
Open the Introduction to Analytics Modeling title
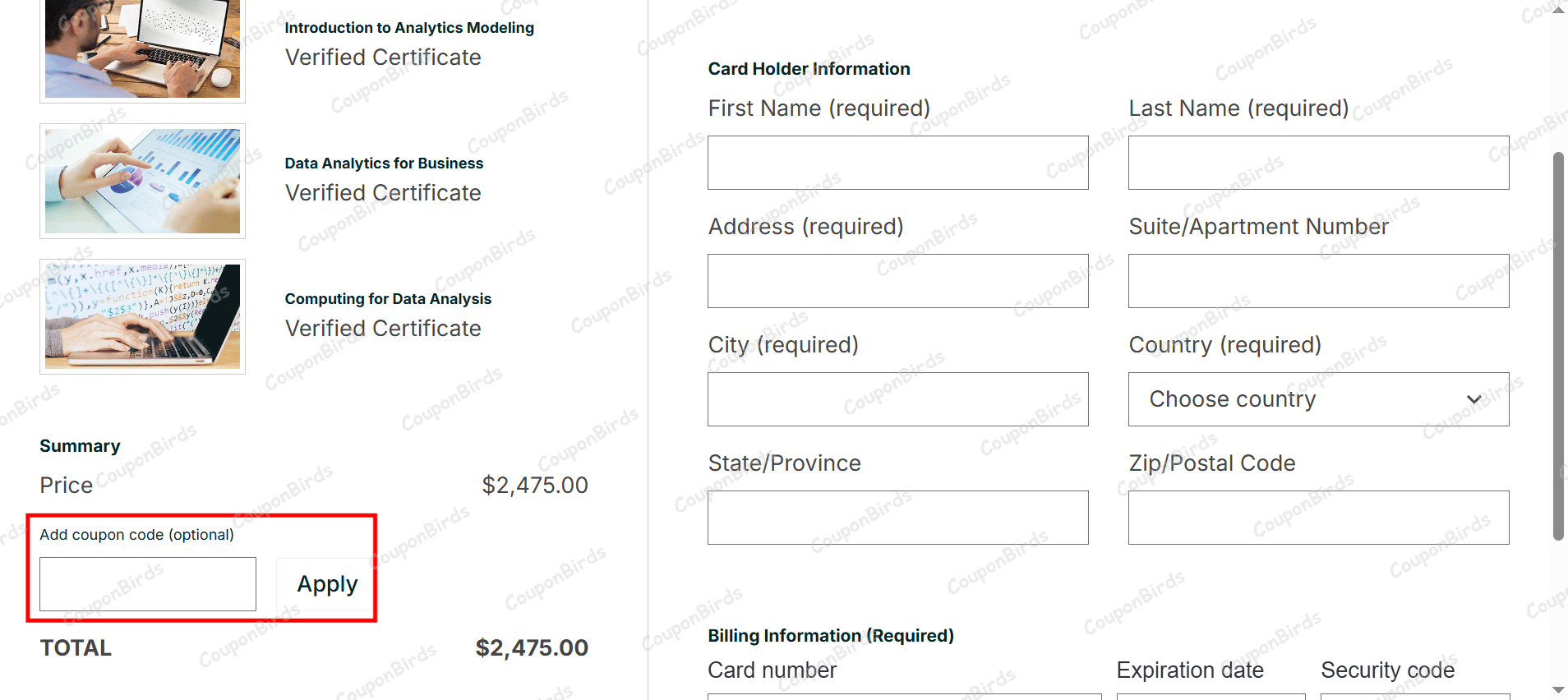coord(409,28)
